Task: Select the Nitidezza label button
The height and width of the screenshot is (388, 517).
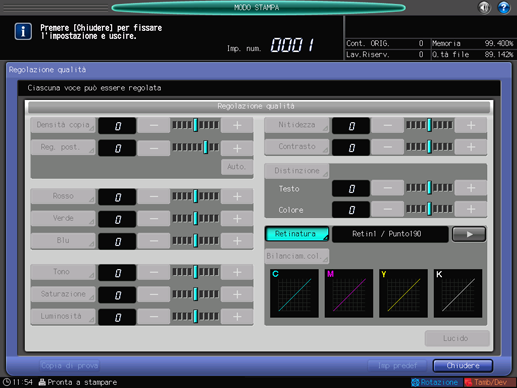Action: 297,125
